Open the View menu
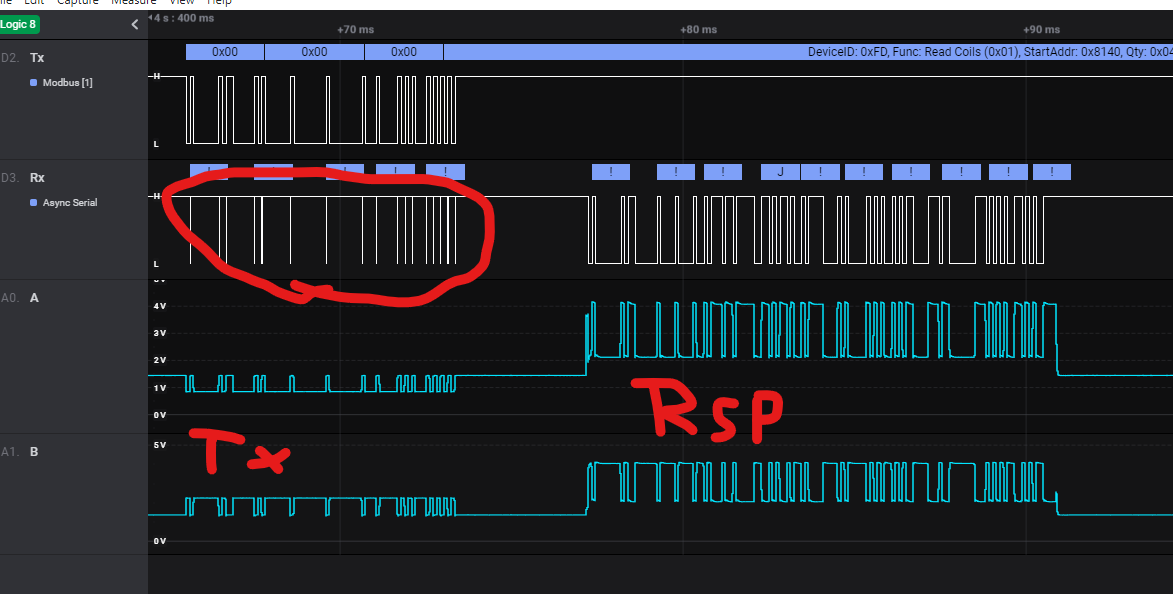Image resolution: width=1173 pixels, height=594 pixels. [x=182, y=2]
